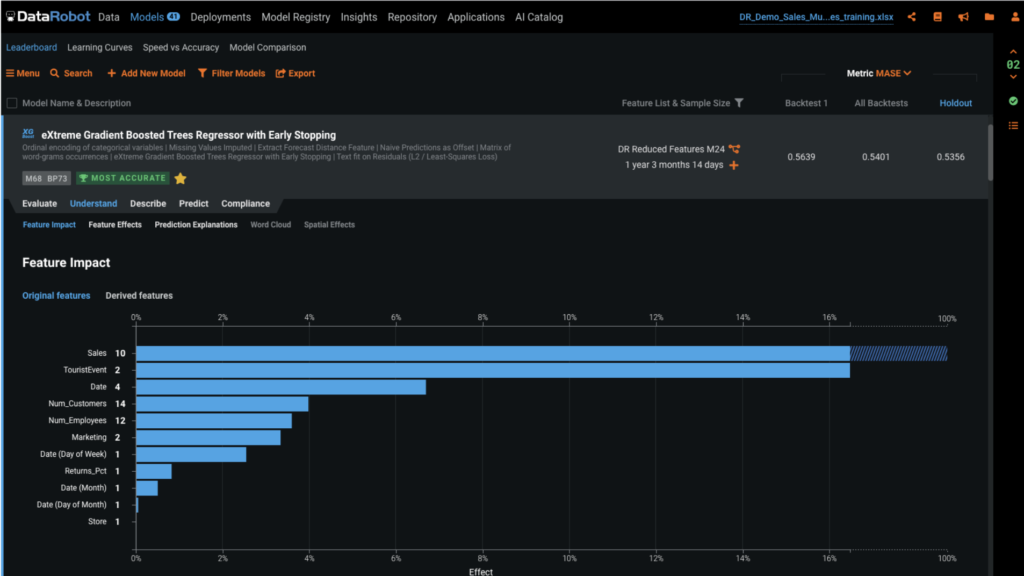
Task: Click the XGBoost model type icon
Action: point(28,133)
